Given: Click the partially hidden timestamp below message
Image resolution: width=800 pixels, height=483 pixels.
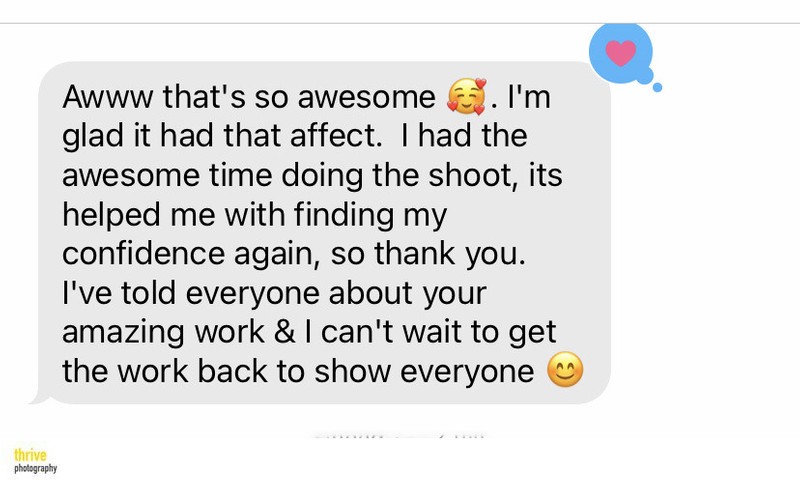Looking at the screenshot, I should click(398, 436).
